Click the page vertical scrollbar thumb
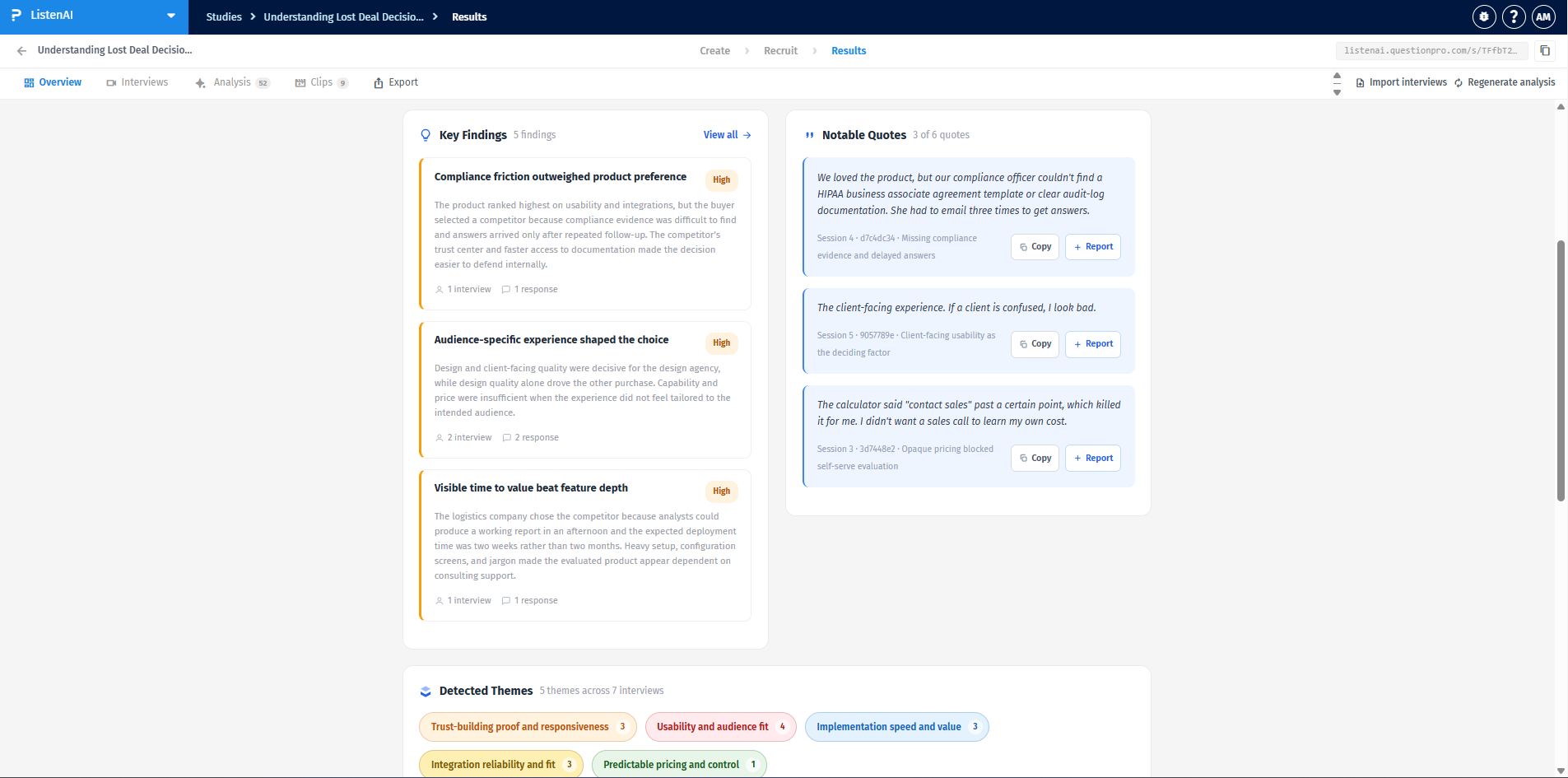1568x778 pixels. pyautogui.click(x=1561, y=370)
